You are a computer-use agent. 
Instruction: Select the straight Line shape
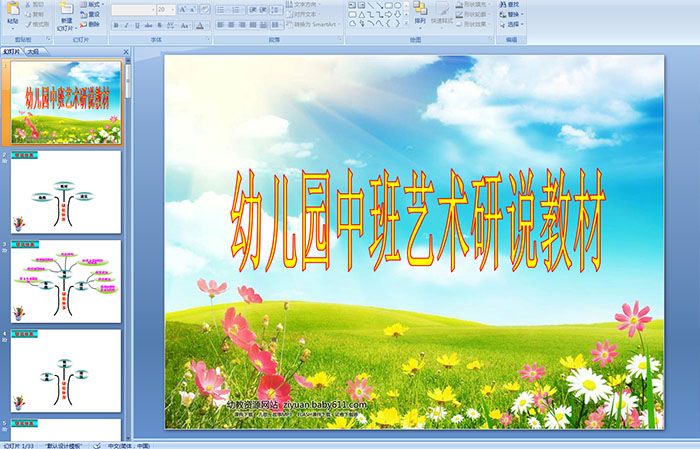coord(371,5)
